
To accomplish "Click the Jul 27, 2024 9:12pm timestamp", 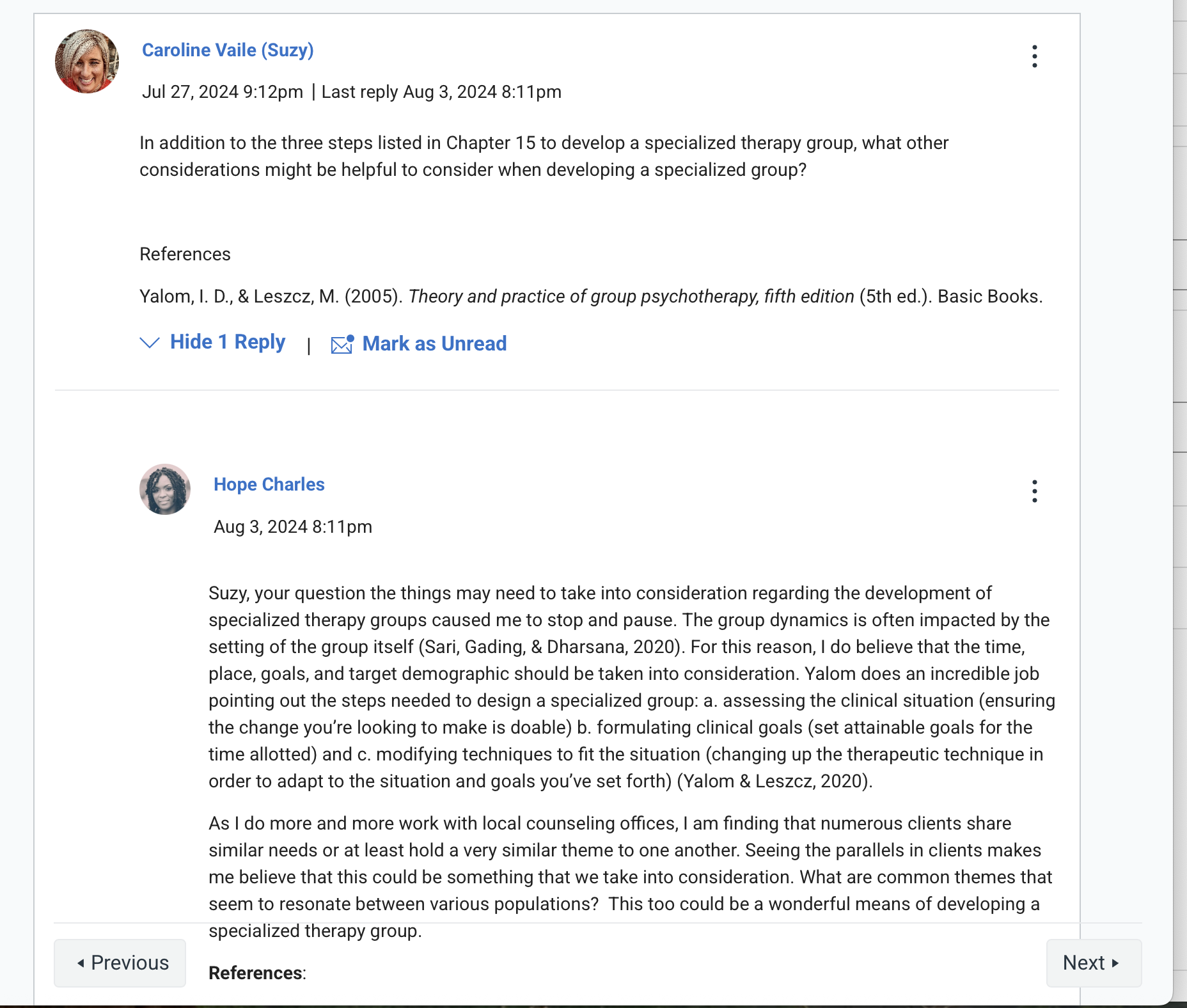I will click(x=223, y=92).
